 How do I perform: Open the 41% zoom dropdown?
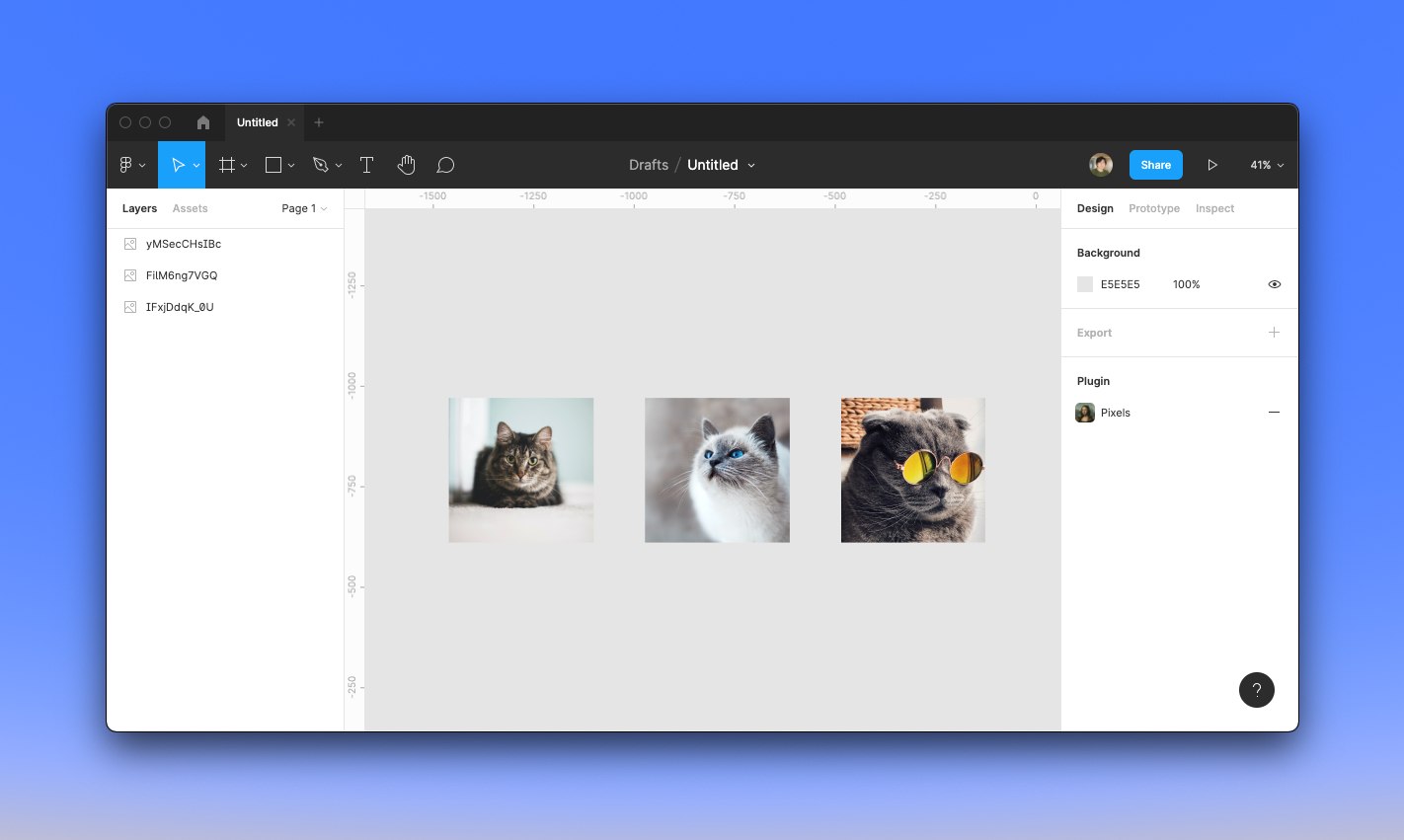coord(1267,165)
